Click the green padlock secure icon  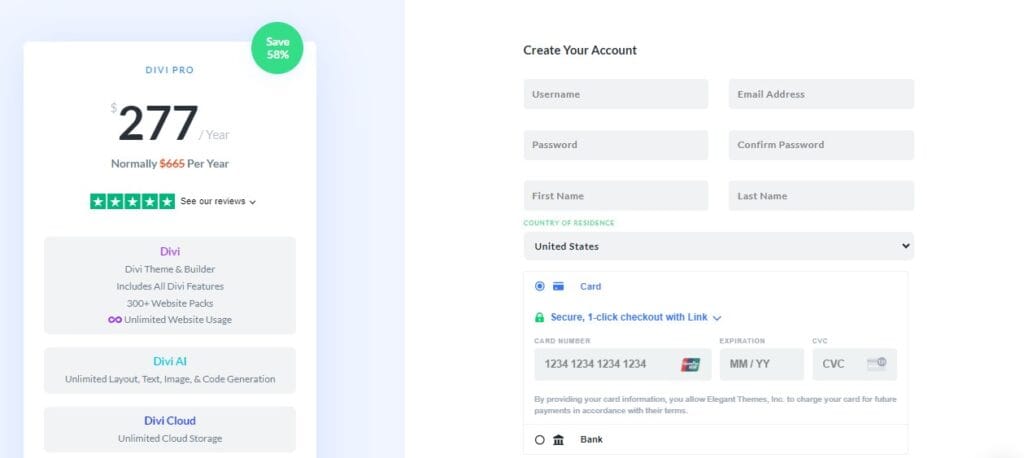pos(540,318)
